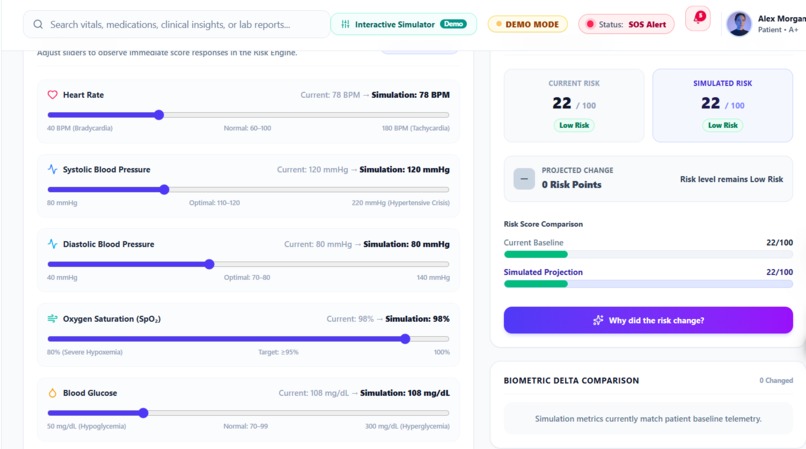Click 'Why did the risk change?' button

(x=648, y=320)
